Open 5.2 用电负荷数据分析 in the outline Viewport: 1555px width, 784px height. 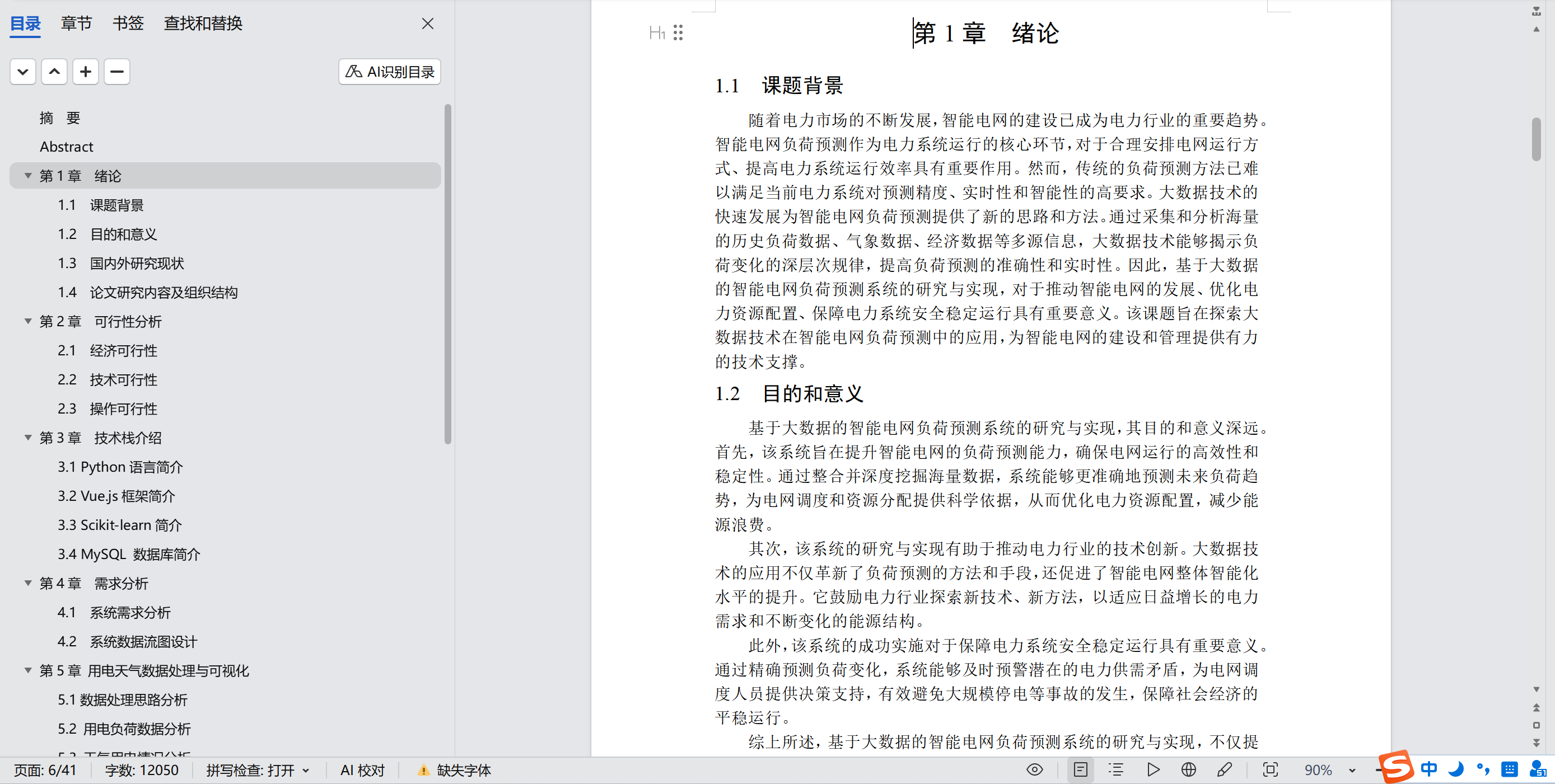(x=124, y=729)
